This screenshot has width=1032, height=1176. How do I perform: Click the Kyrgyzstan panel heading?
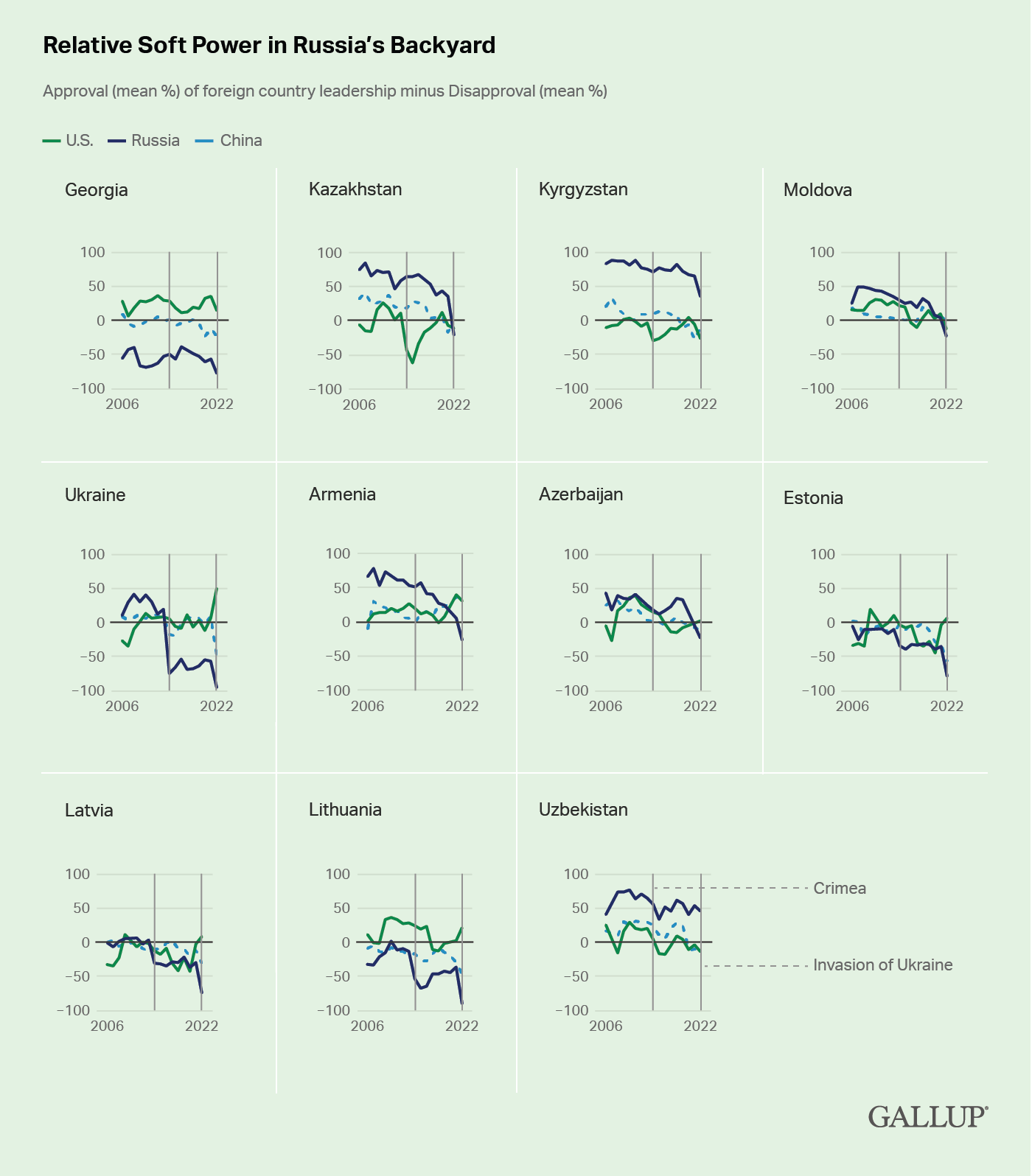pos(583,189)
